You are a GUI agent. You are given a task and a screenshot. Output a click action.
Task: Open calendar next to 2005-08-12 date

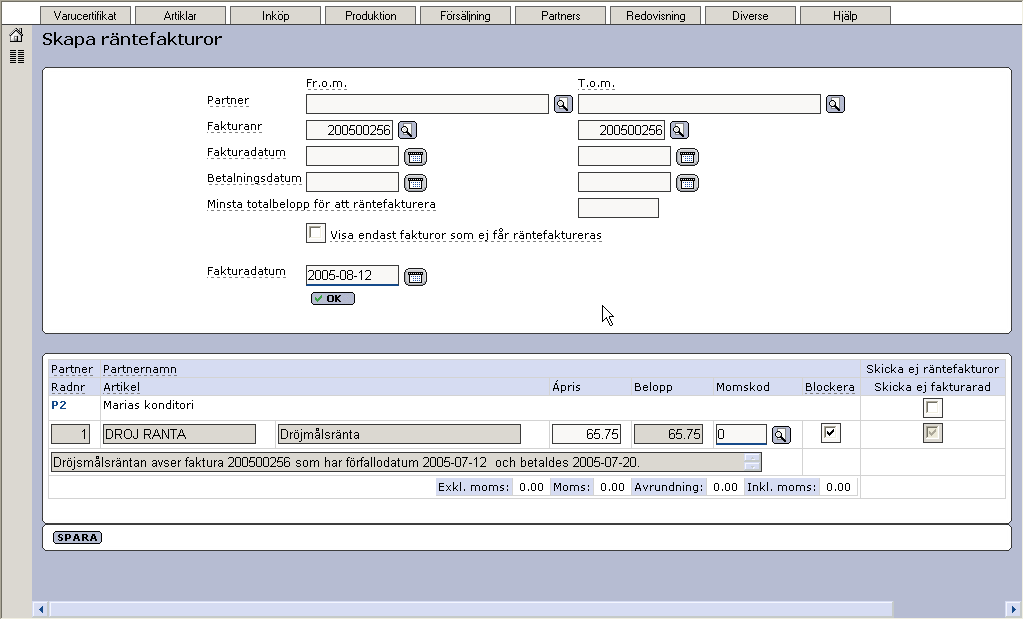(415, 277)
